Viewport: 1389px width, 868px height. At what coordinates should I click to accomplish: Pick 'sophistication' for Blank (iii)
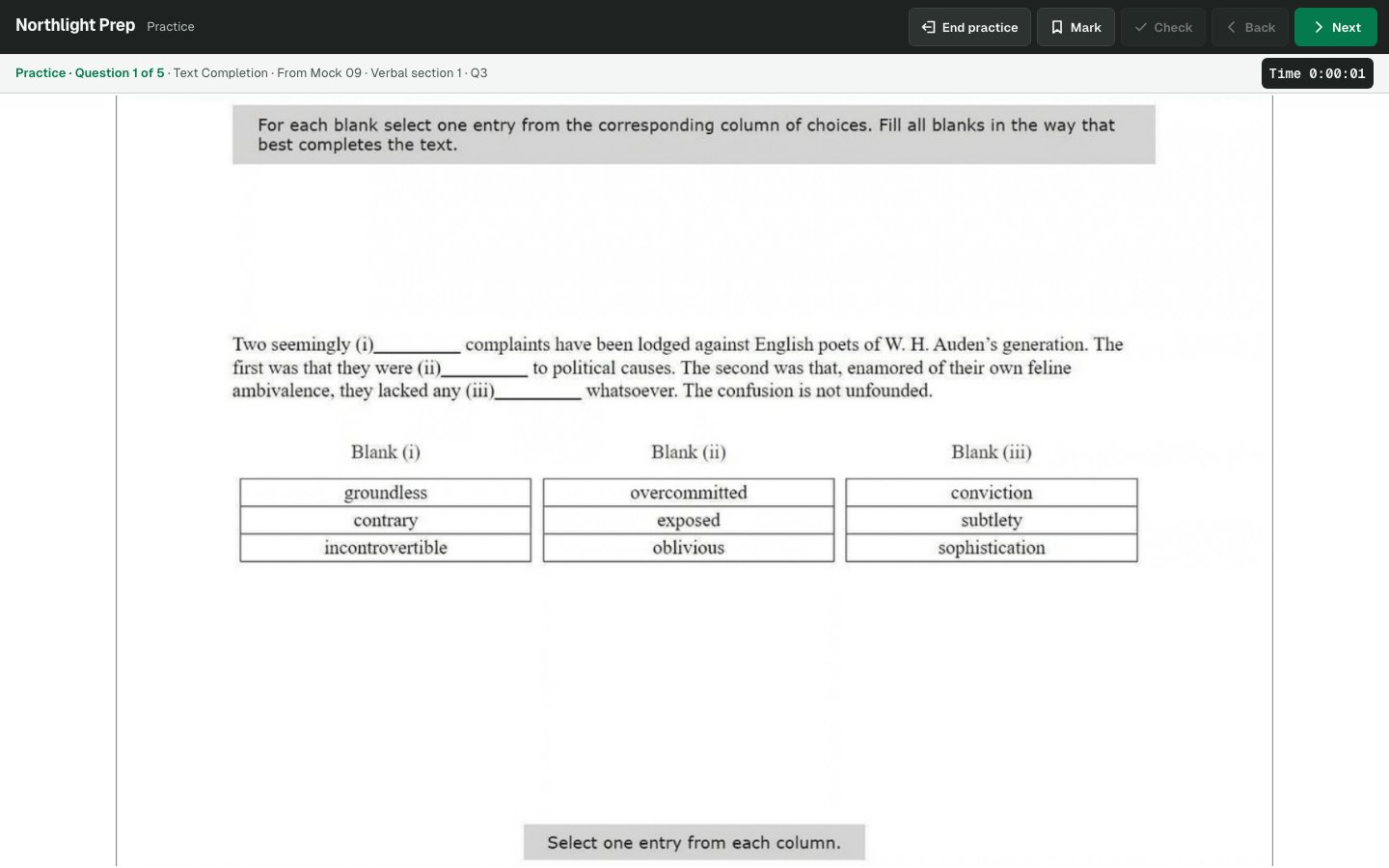[992, 548]
